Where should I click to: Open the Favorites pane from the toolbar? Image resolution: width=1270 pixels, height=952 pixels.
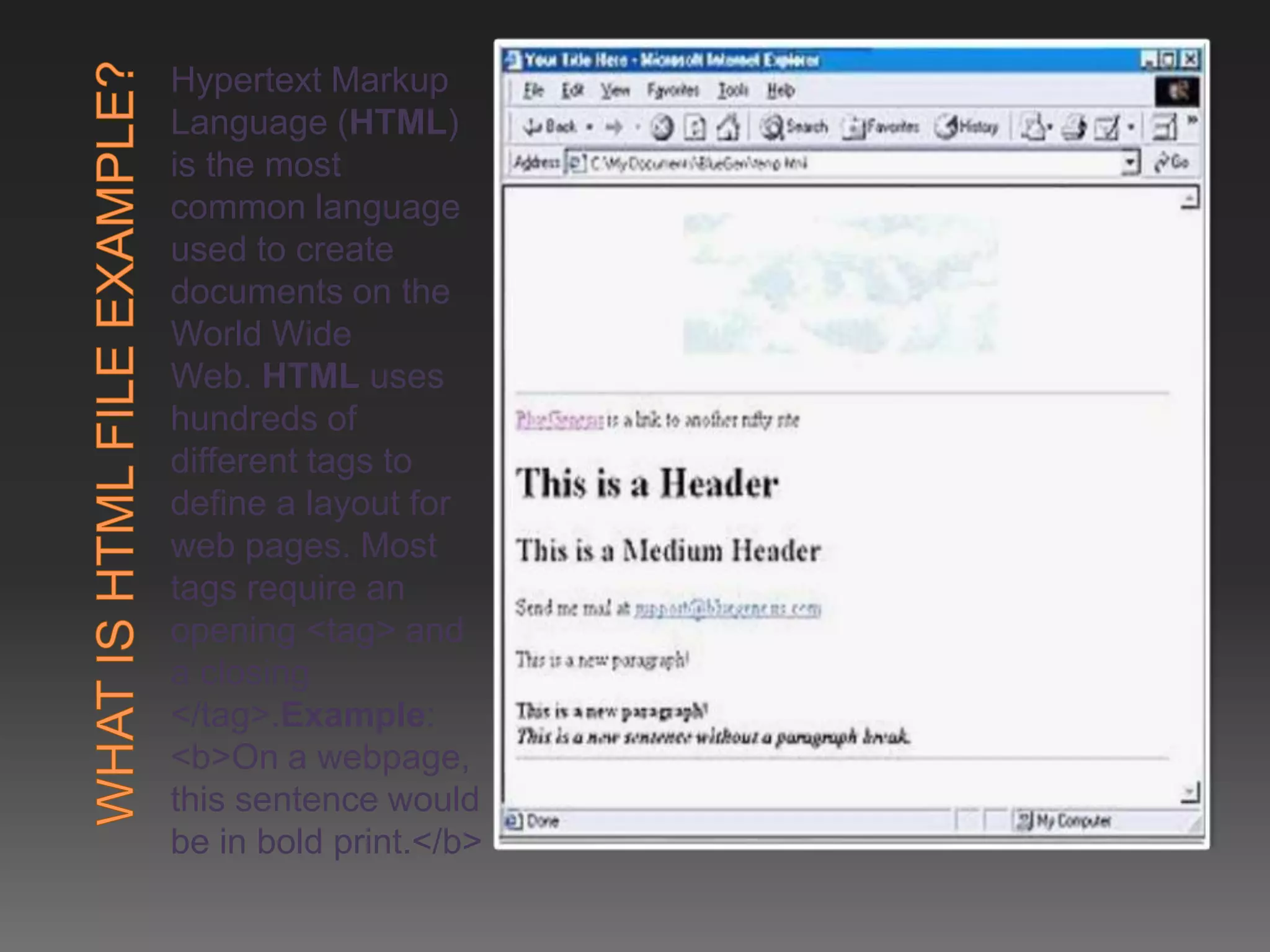pos(881,127)
